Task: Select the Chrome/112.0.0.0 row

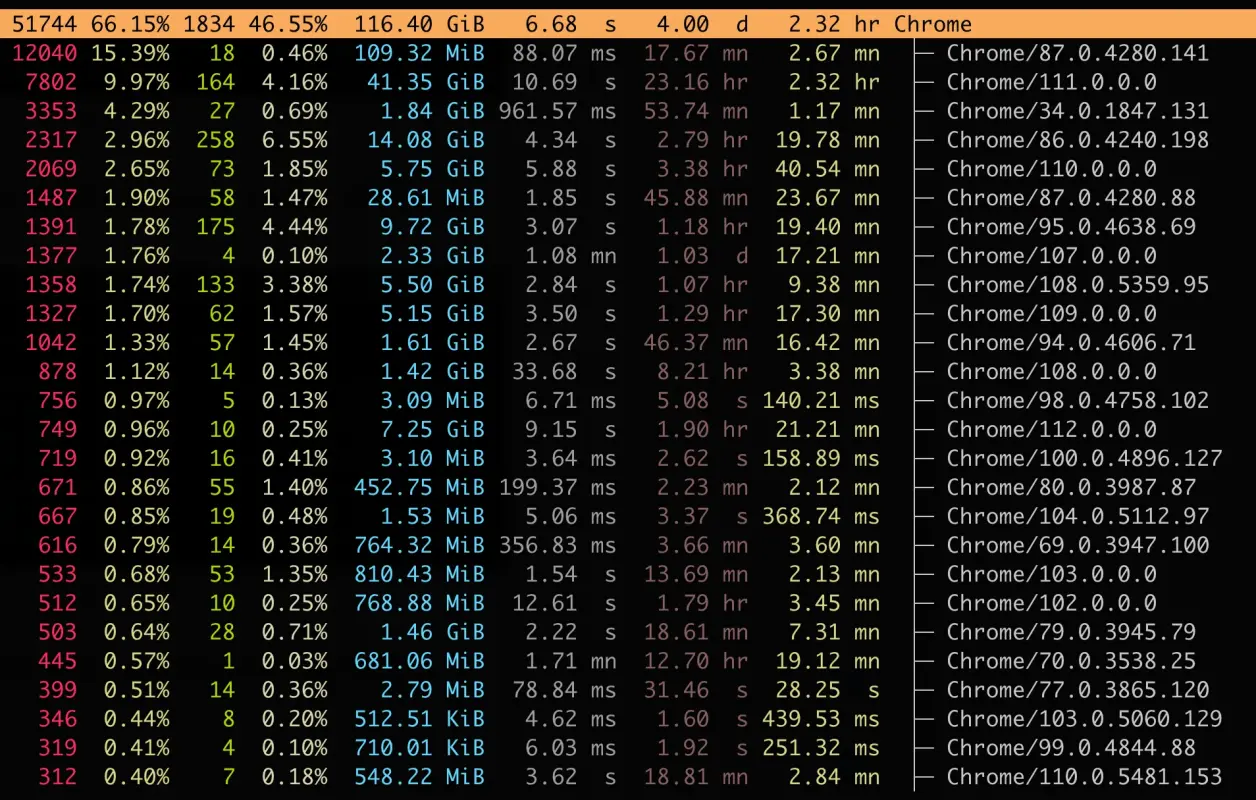Action: coord(628,430)
